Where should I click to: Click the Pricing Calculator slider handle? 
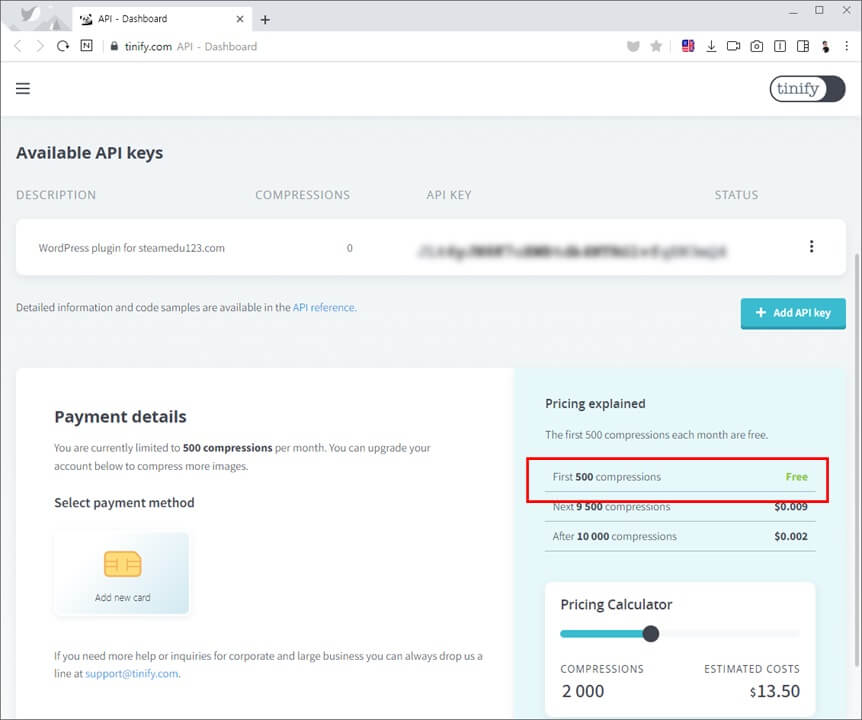pos(650,634)
